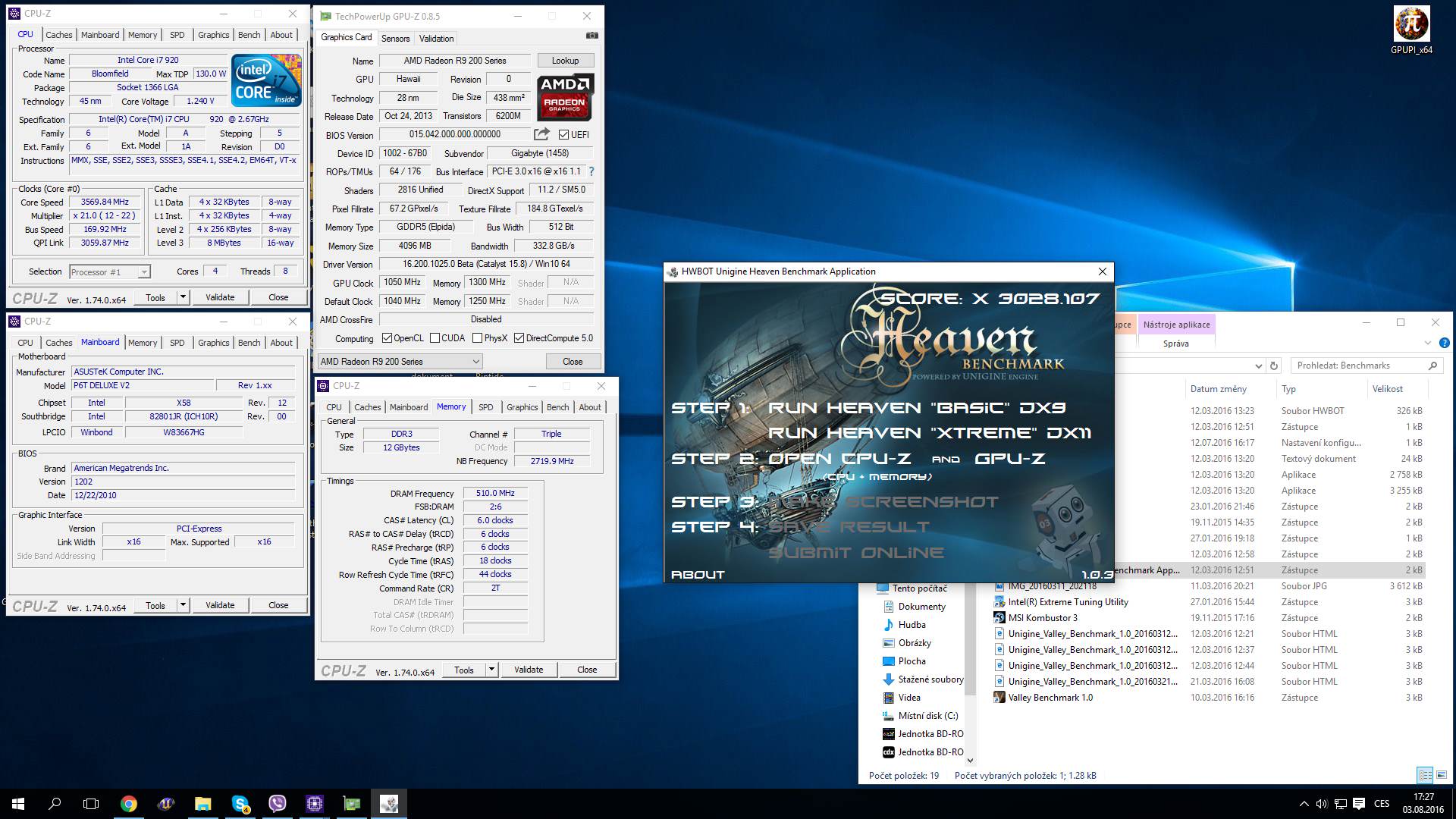This screenshot has height=819, width=1456.
Task: Switch Explorer to details view icon
Action: [x=1425, y=775]
